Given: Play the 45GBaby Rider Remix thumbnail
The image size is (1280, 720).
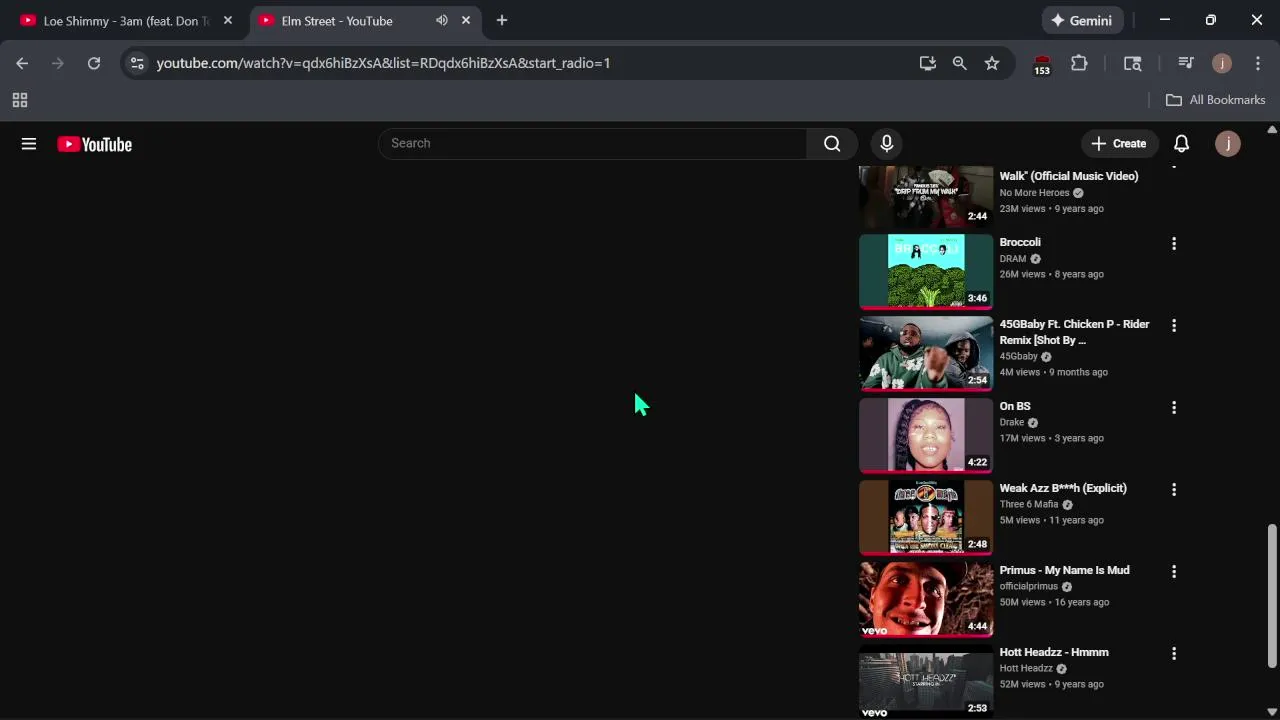Looking at the screenshot, I should pyautogui.click(x=926, y=353).
